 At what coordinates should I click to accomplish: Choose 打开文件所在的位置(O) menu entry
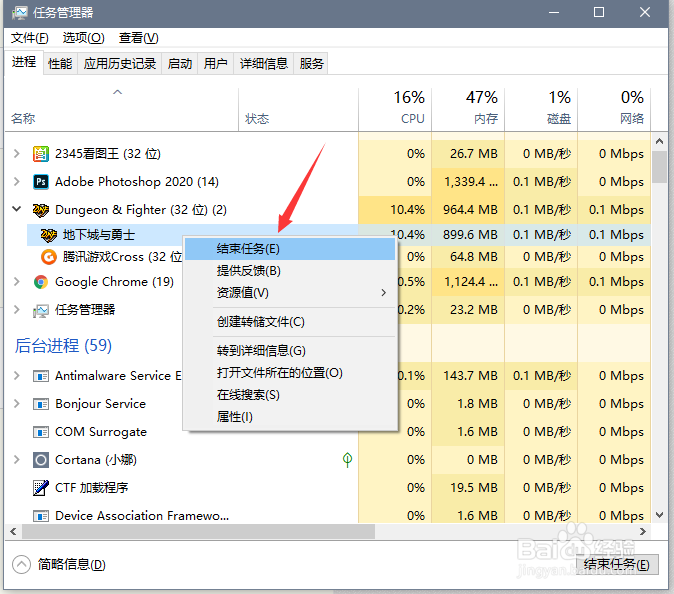(290, 373)
